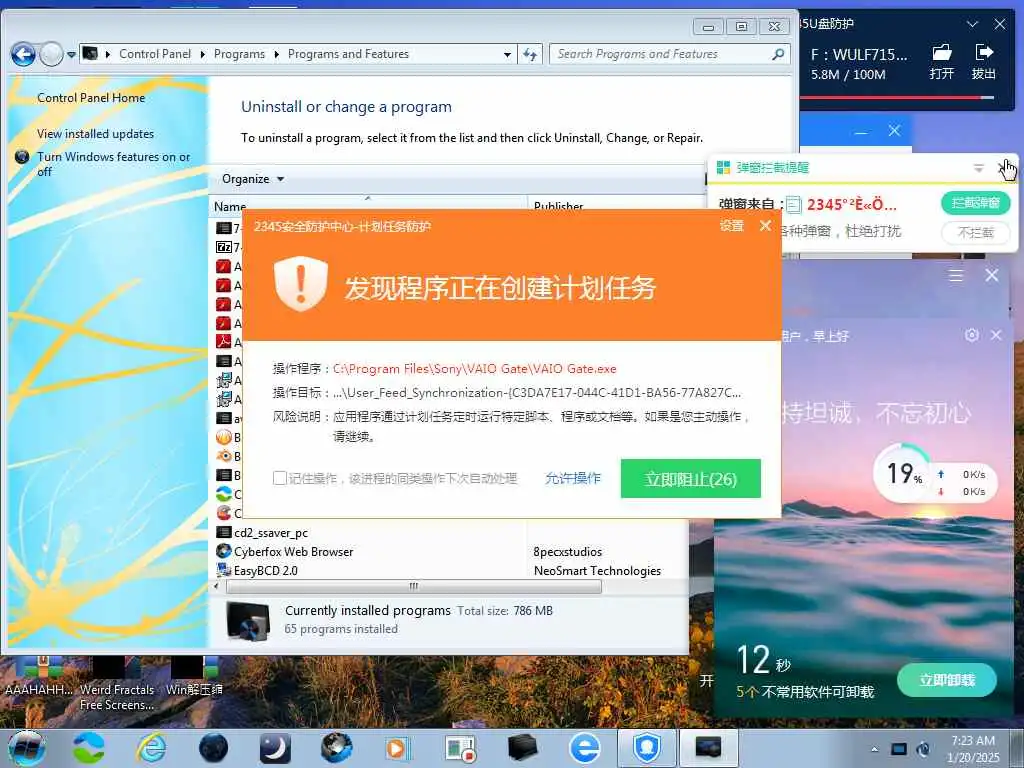Expand the address bar history dropdown
The image size is (1024, 768).
(x=507, y=55)
